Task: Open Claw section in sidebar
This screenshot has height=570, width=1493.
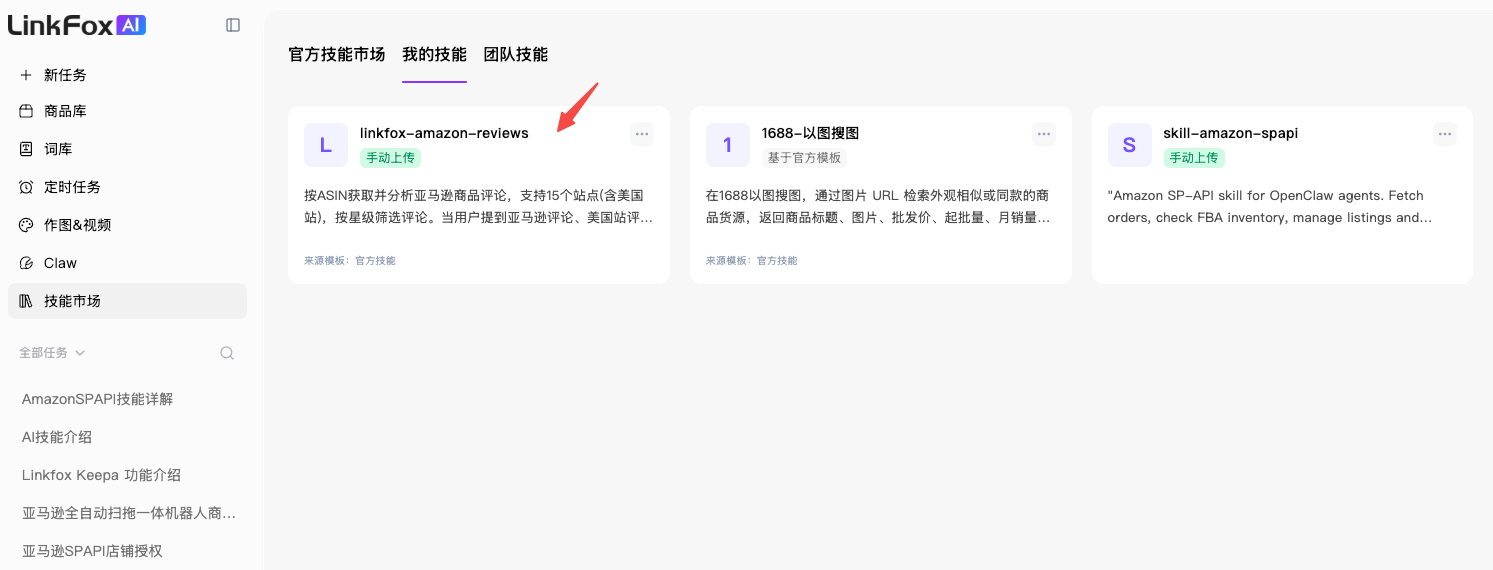Action: [x=127, y=263]
